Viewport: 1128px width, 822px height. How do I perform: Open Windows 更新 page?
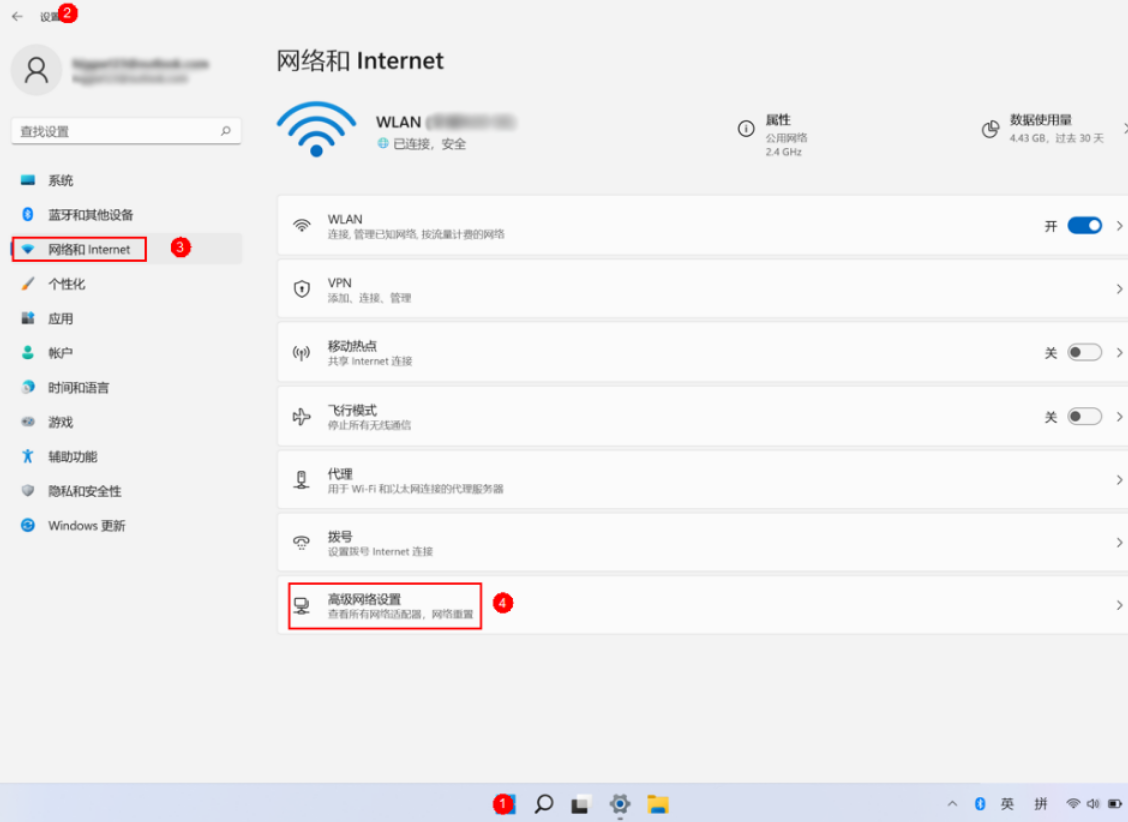click(84, 525)
